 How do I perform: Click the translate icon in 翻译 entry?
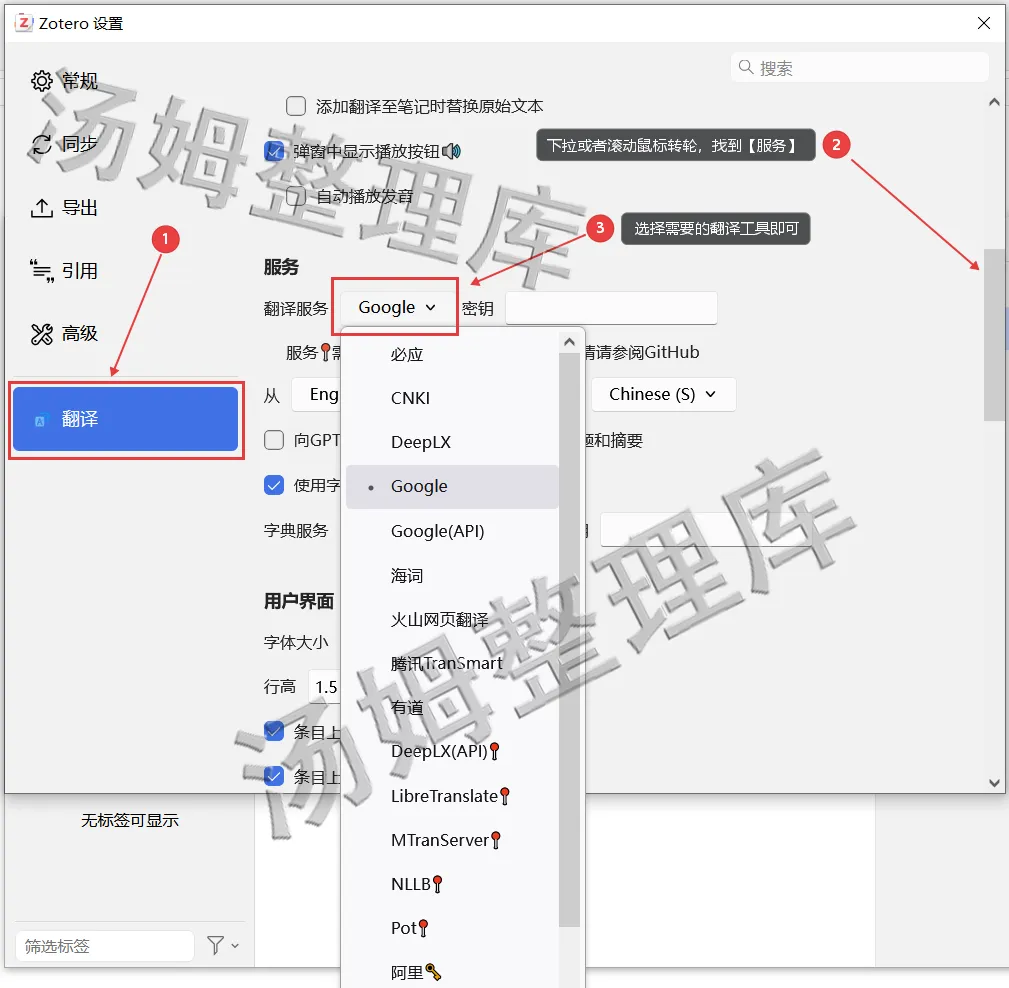point(40,420)
